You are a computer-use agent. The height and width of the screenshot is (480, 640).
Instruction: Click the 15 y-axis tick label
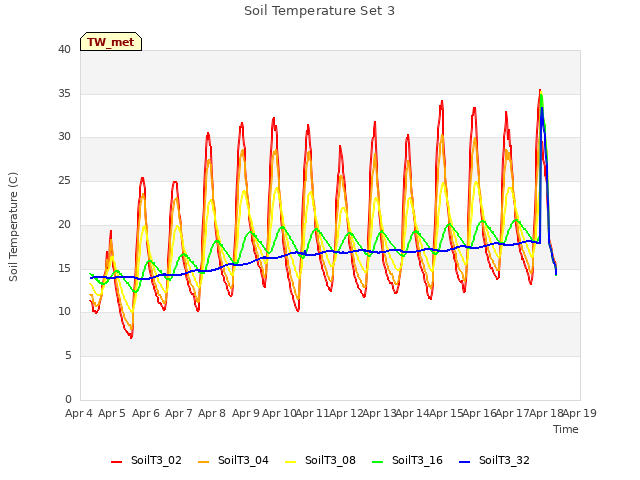pyautogui.click(x=64, y=268)
